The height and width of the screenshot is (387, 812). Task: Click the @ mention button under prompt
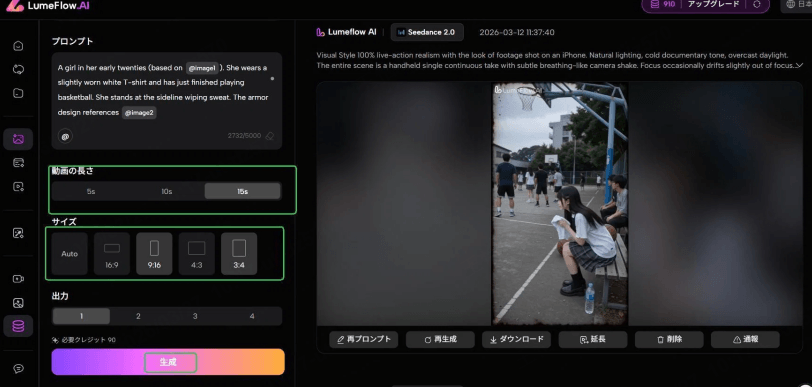(x=65, y=136)
